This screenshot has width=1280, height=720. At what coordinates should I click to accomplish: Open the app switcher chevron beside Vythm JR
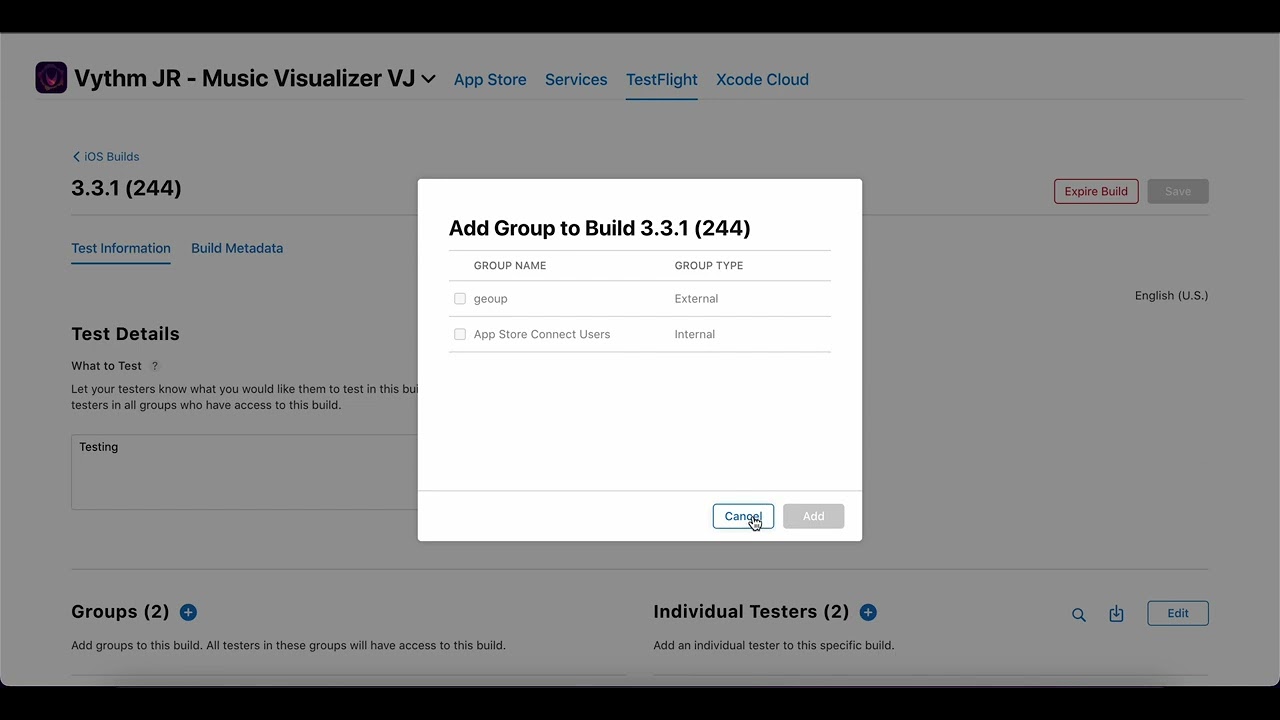[428, 79]
